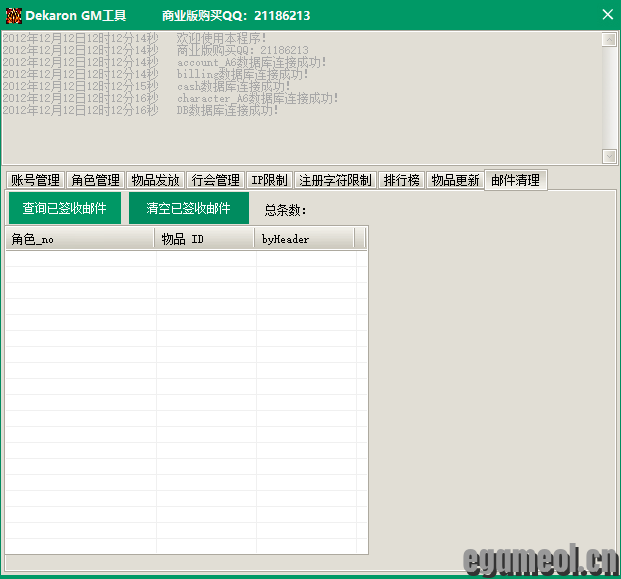This screenshot has width=621, height=579.
Task: Switch to the 注册字符限制 tab
Action: [x=335, y=180]
